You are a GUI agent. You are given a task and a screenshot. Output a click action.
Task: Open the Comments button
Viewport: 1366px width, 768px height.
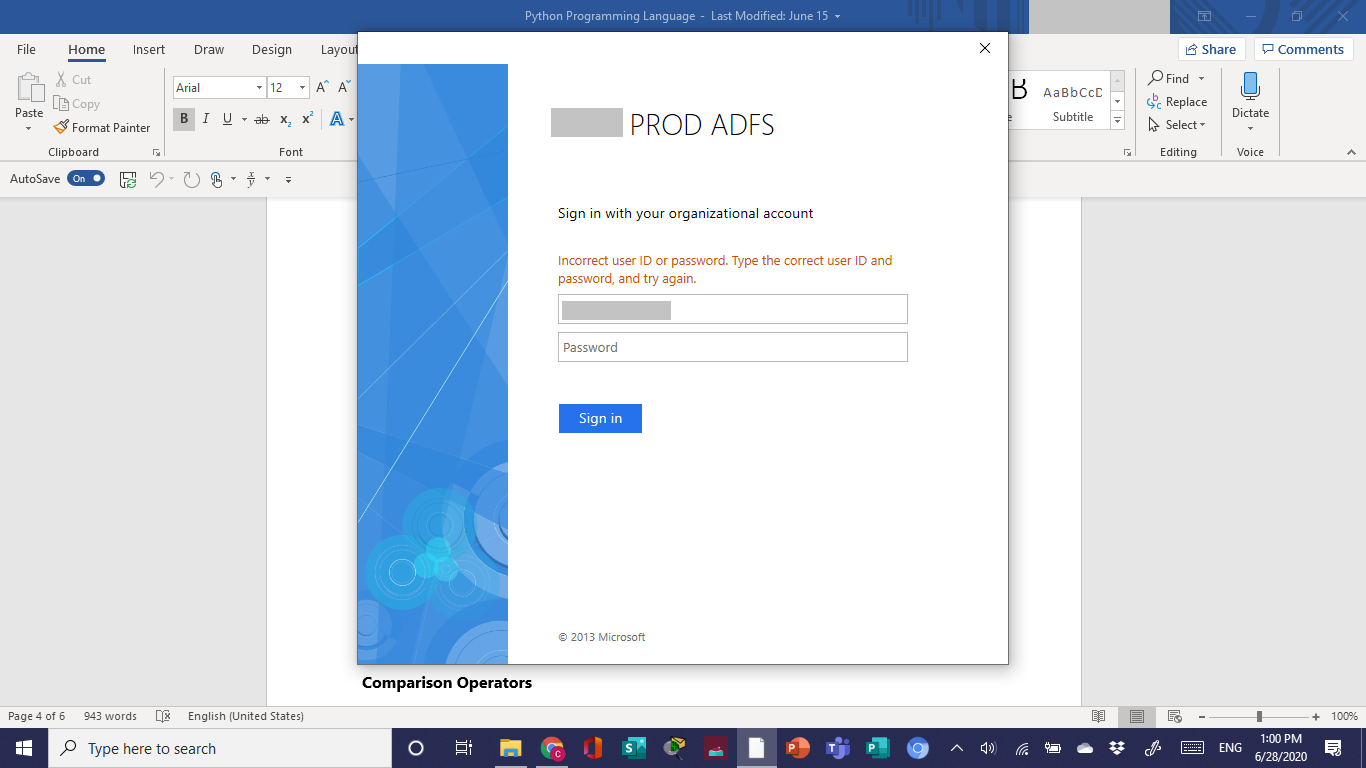click(x=1303, y=49)
